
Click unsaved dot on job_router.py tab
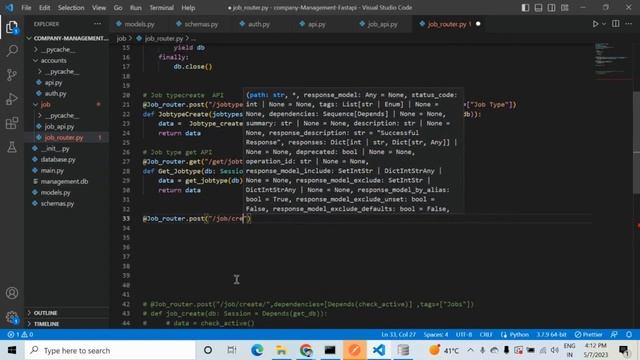coord(478,24)
